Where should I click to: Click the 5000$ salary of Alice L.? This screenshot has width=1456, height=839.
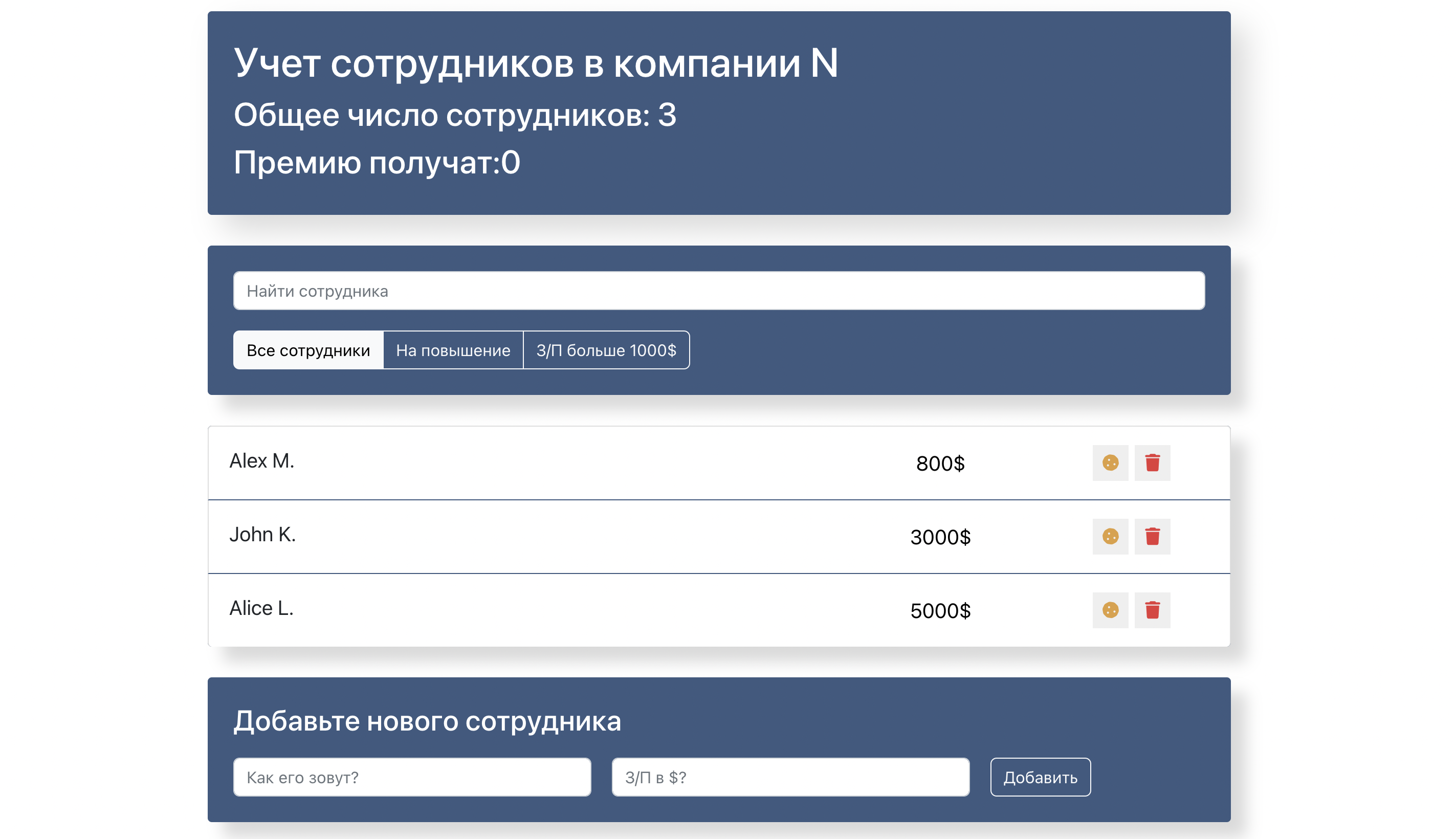(x=940, y=611)
